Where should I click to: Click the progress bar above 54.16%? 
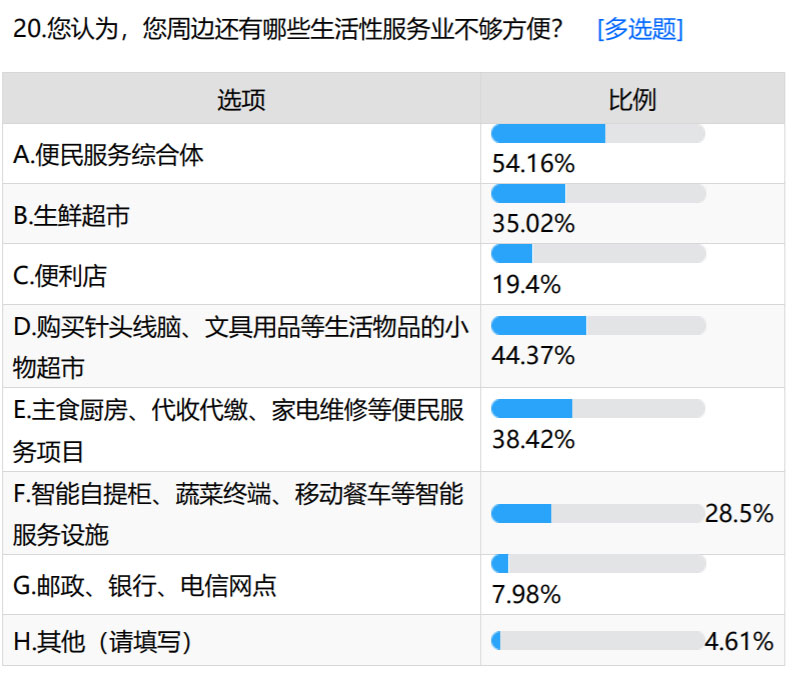click(x=598, y=134)
